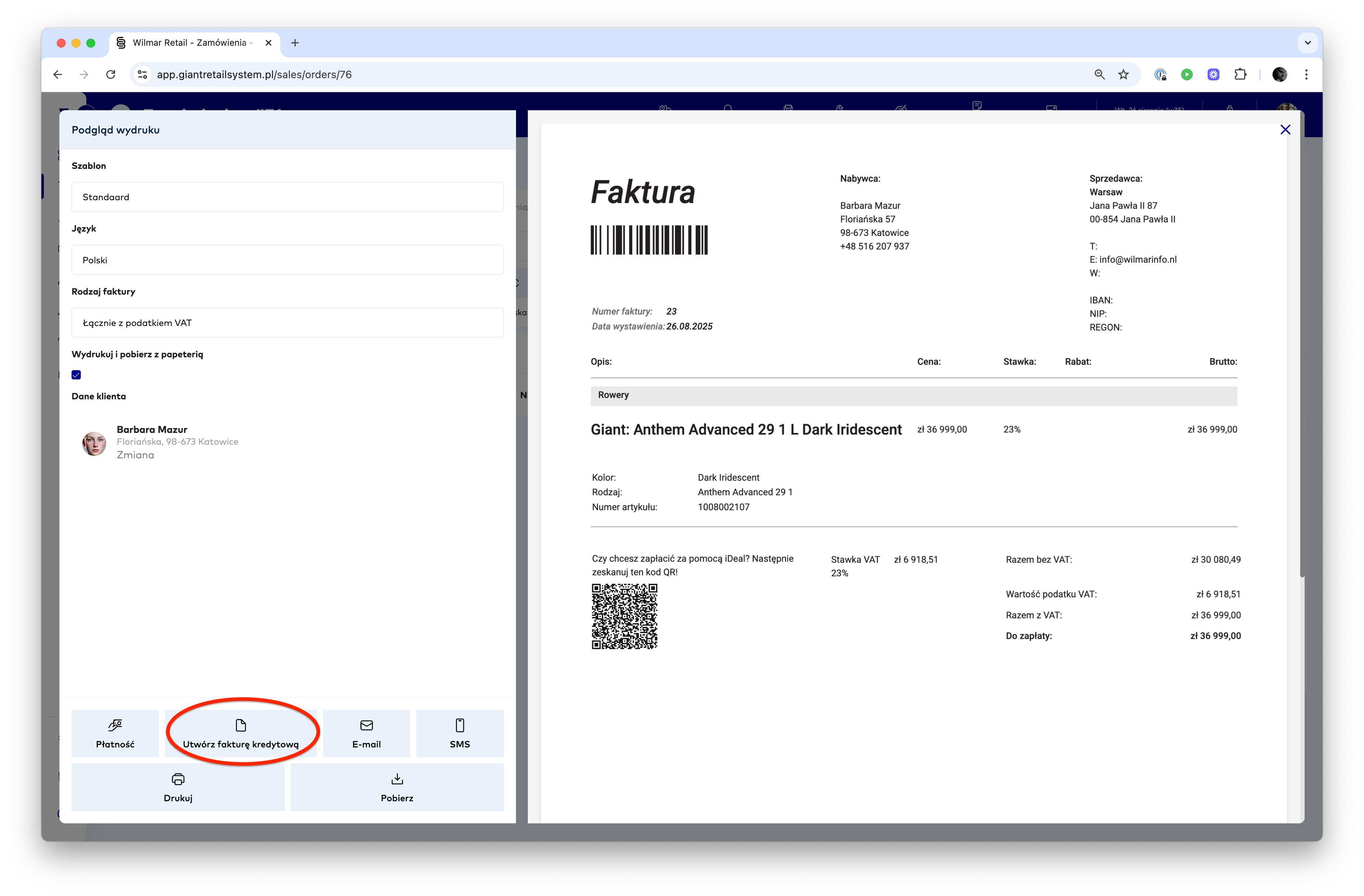Open a new browser tab
The width and height of the screenshot is (1364, 896).
pyautogui.click(x=295, y=43)
